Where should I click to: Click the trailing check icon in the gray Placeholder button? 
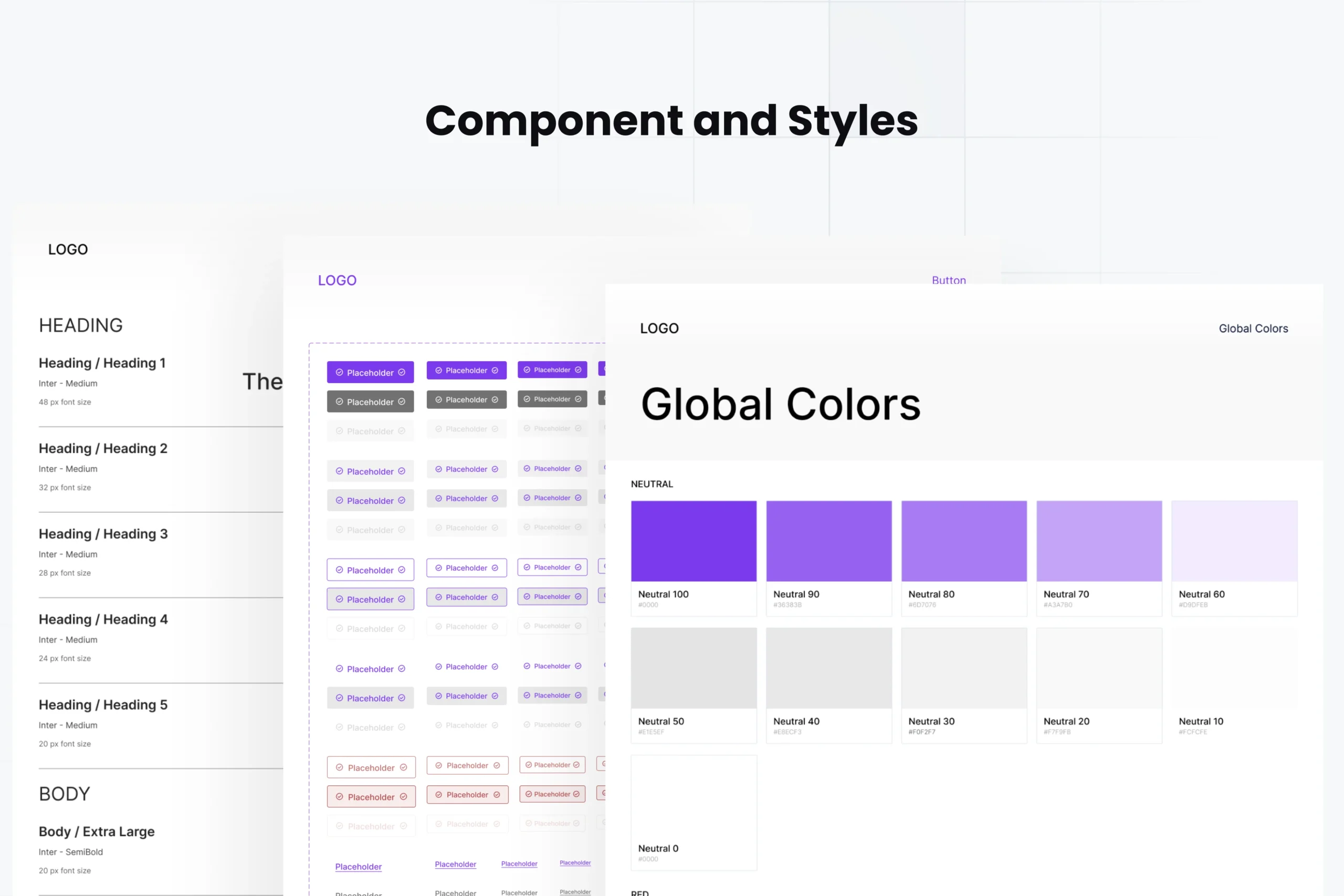[402, 402]
